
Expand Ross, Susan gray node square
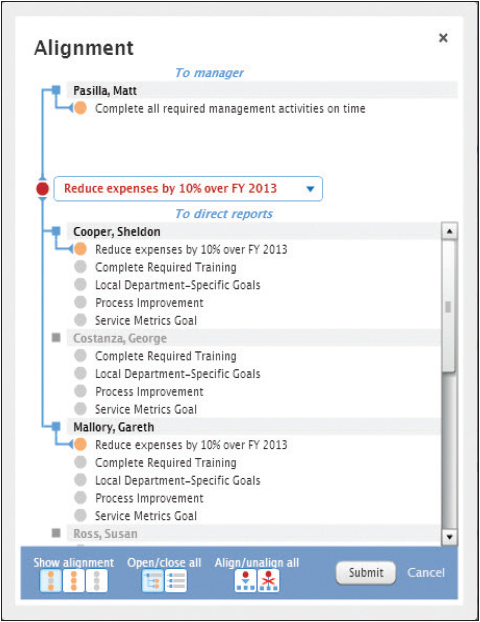56,533
